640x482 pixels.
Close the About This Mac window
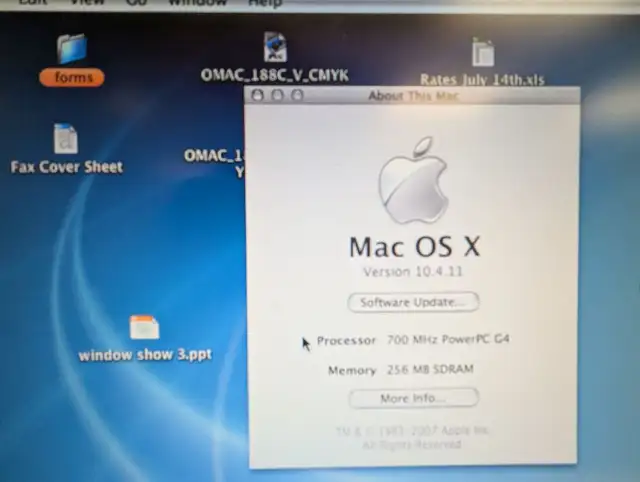(x=257, y=95)
